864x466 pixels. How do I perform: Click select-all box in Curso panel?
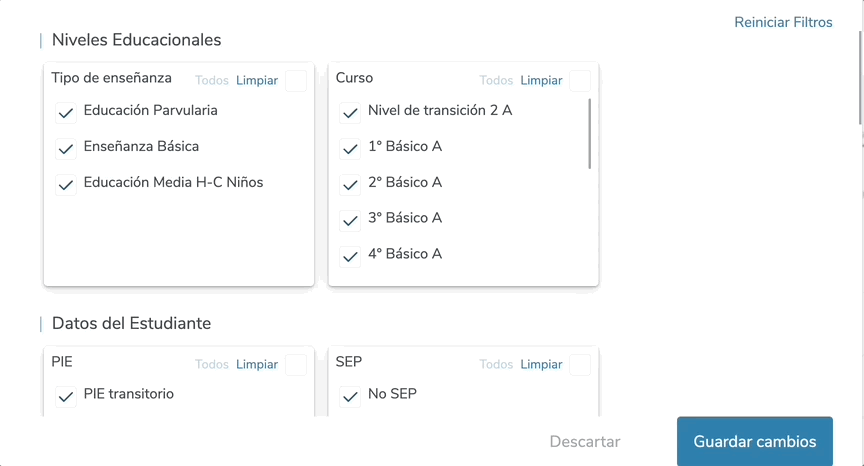coord(580,81)
